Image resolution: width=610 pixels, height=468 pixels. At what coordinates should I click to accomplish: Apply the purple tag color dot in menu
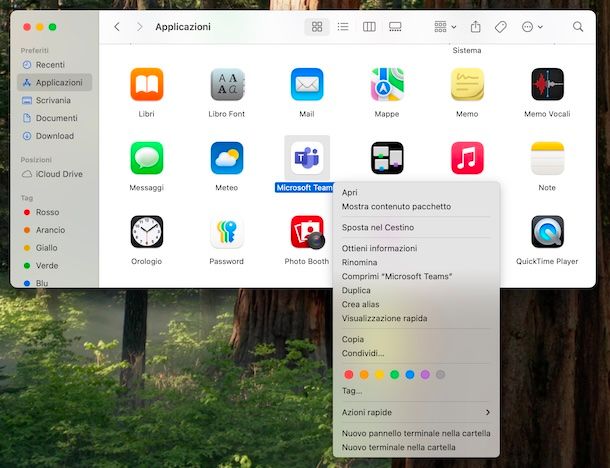[x=425, y=375]
